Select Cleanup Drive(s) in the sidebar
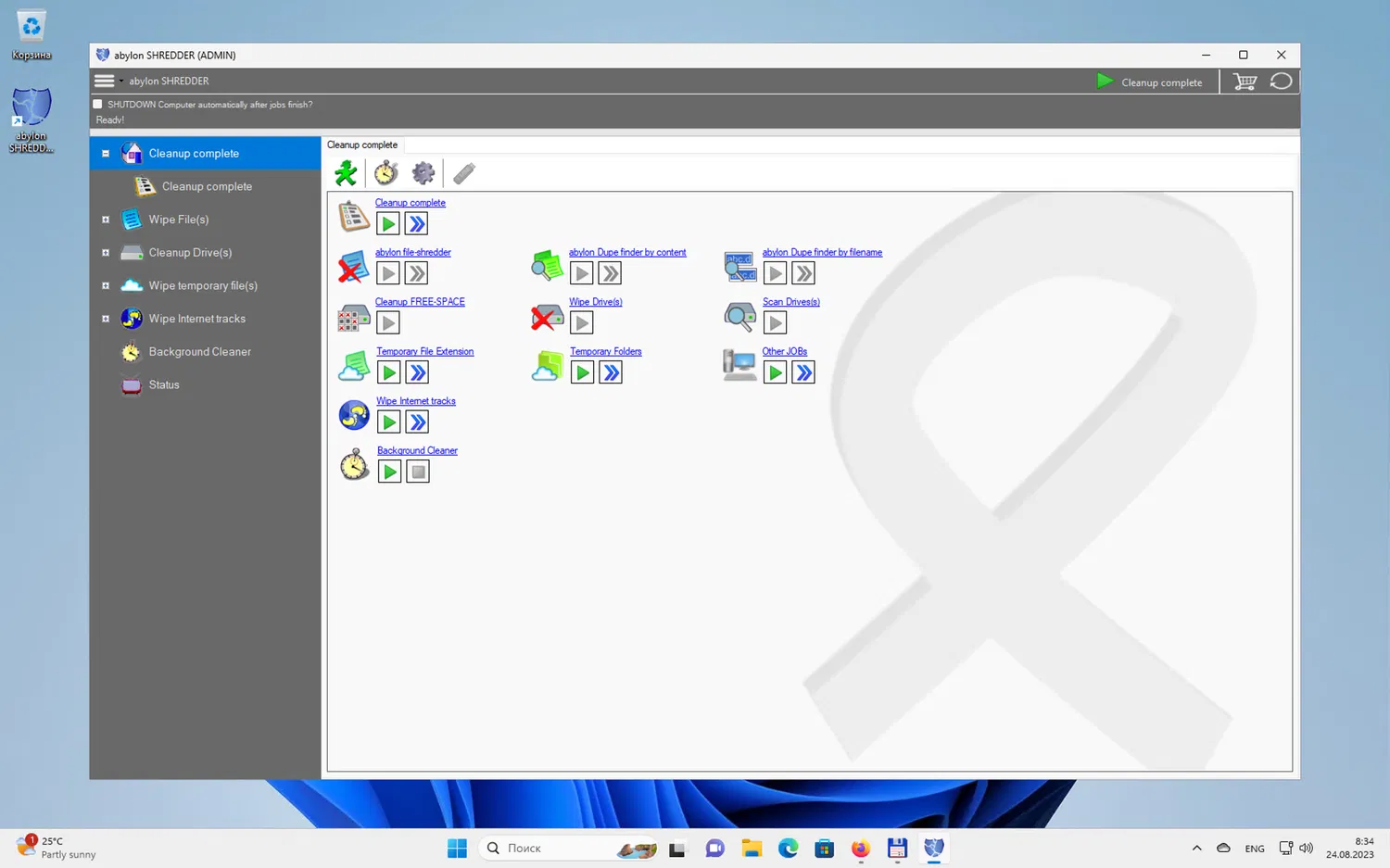1390x868 pixels. 190,253
